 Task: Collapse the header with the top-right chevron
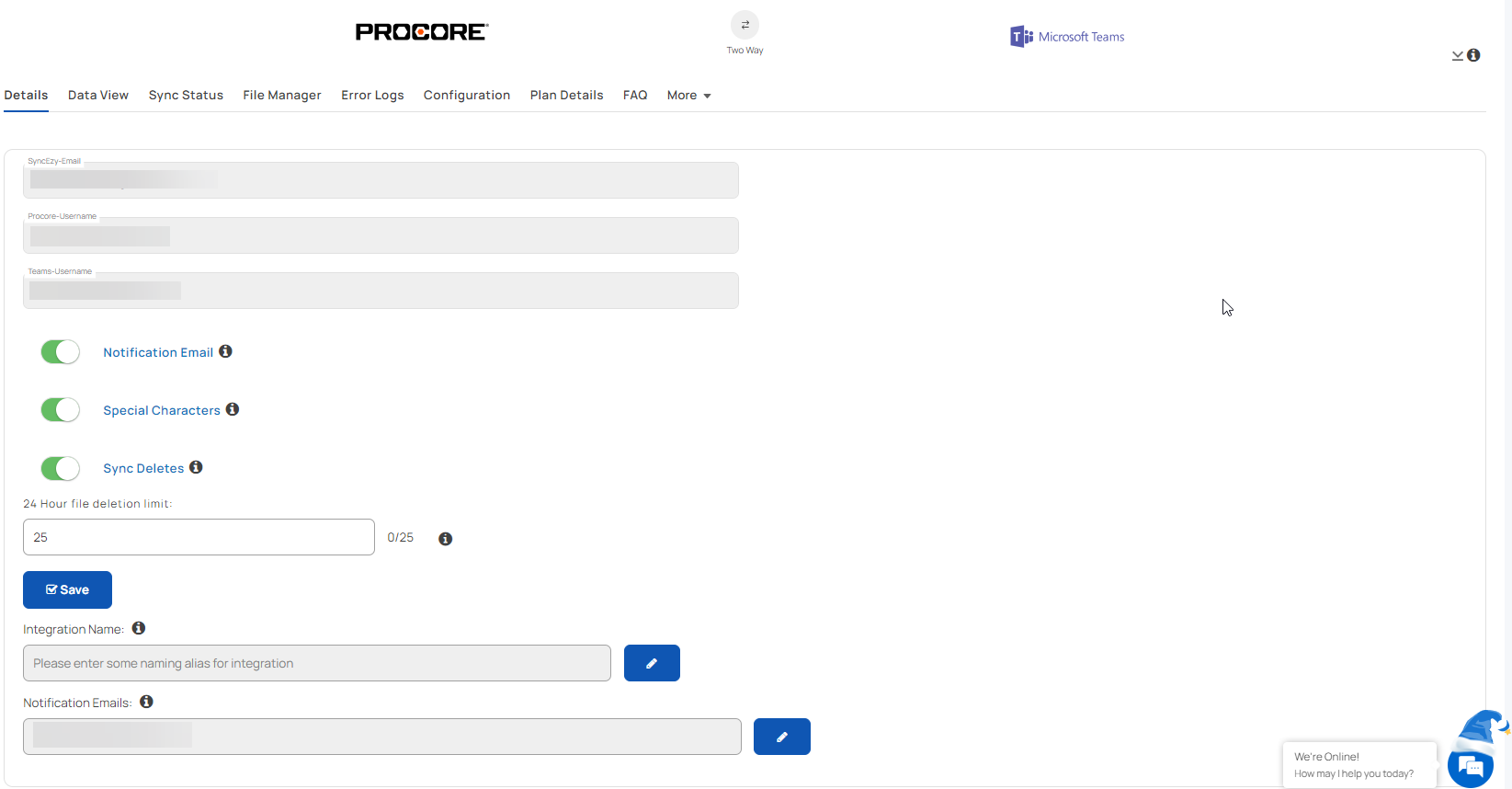[x=1457, y=56]
